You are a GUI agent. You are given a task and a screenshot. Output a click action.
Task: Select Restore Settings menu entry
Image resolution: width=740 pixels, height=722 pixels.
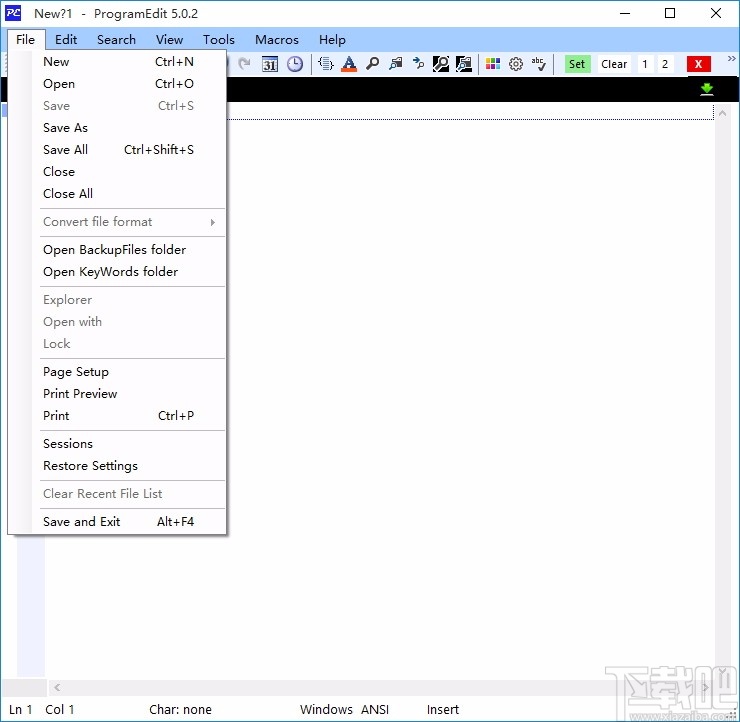tap(117, 466)
